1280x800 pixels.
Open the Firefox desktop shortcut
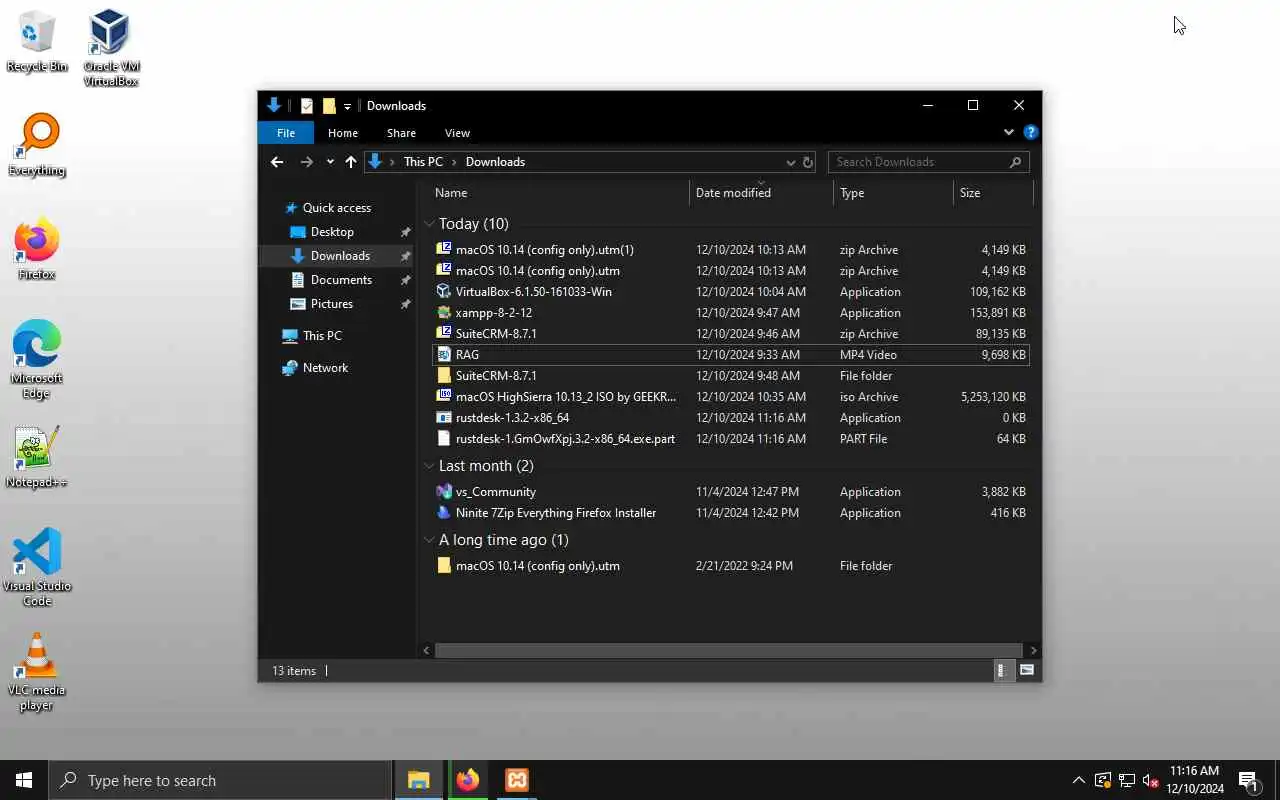37,249
